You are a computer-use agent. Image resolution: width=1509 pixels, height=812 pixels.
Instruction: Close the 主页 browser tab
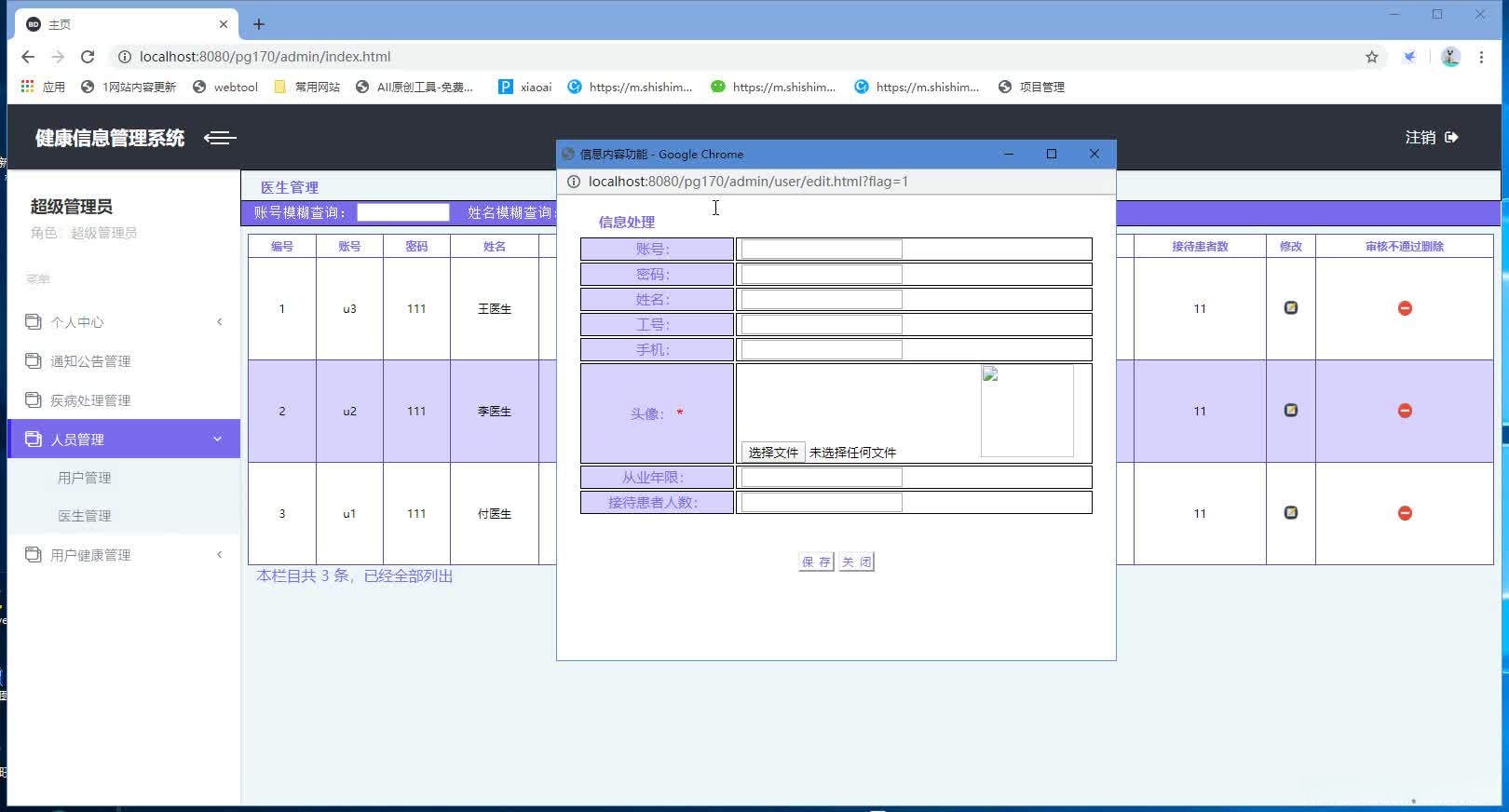click(x=224, y=24)
